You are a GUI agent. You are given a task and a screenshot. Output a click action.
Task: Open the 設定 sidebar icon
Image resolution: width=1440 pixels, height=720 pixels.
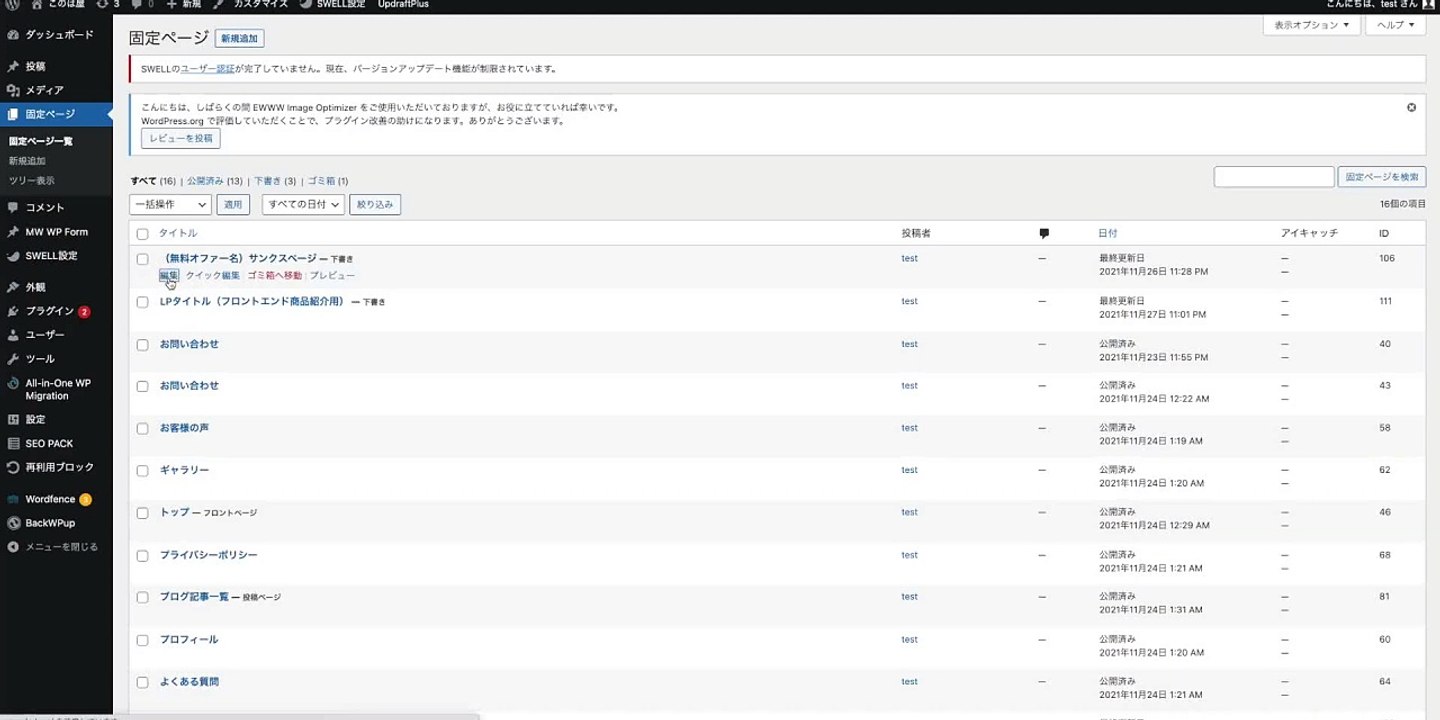pyautogui.click(x=13, y=420)
